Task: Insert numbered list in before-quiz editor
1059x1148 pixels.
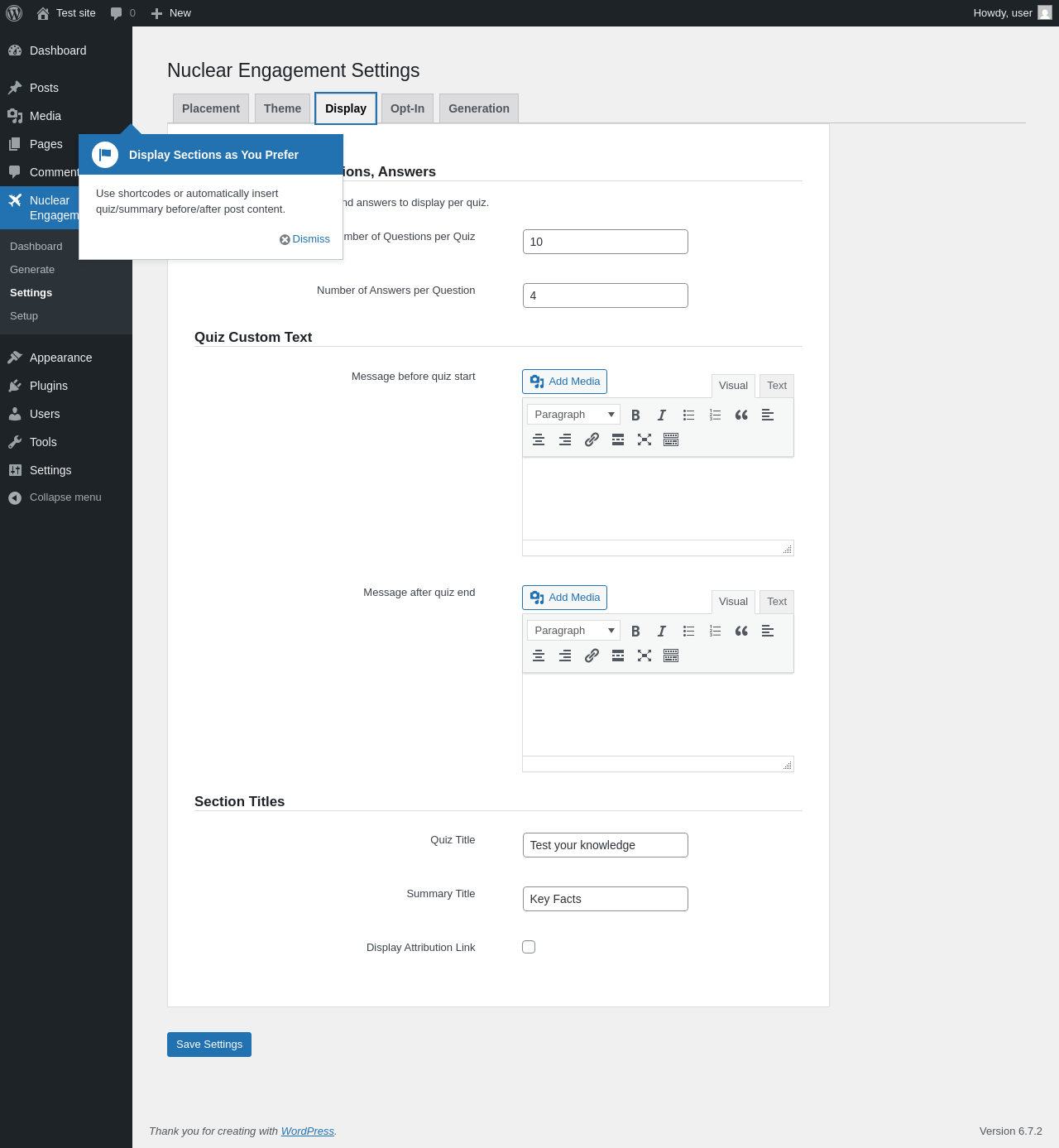Action: tap(715, 415)
